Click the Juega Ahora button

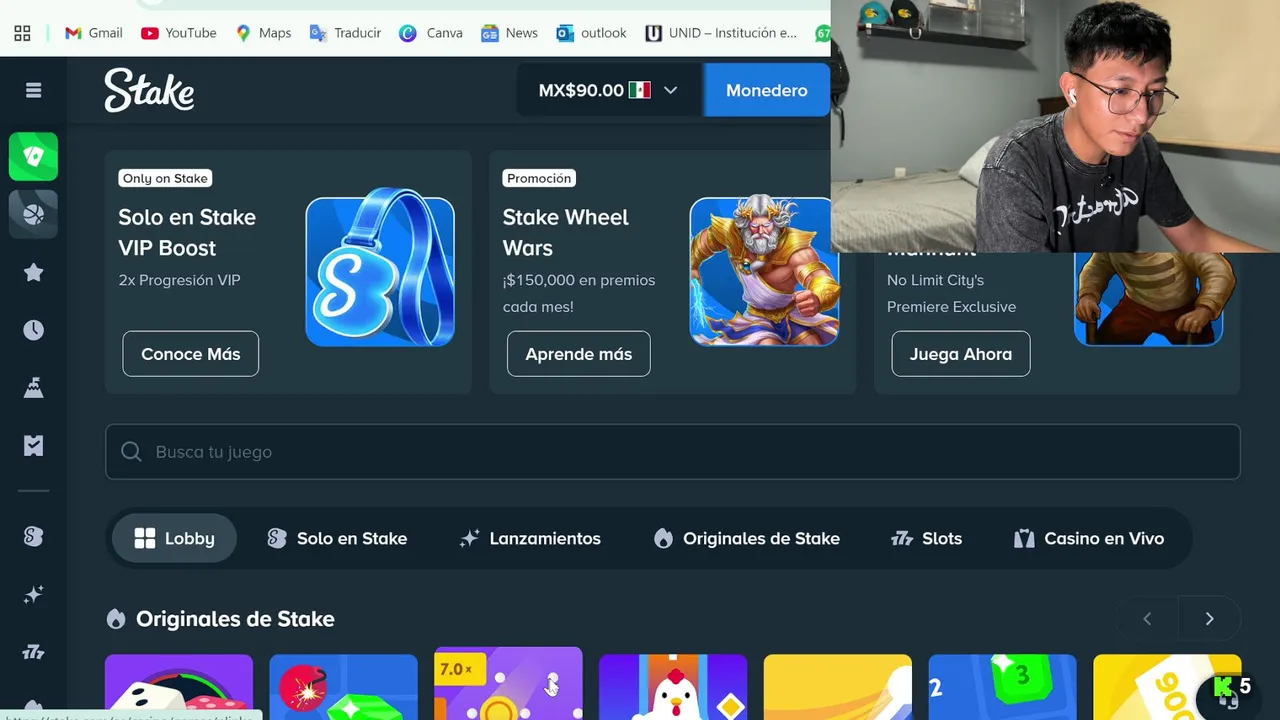[961, 354]
